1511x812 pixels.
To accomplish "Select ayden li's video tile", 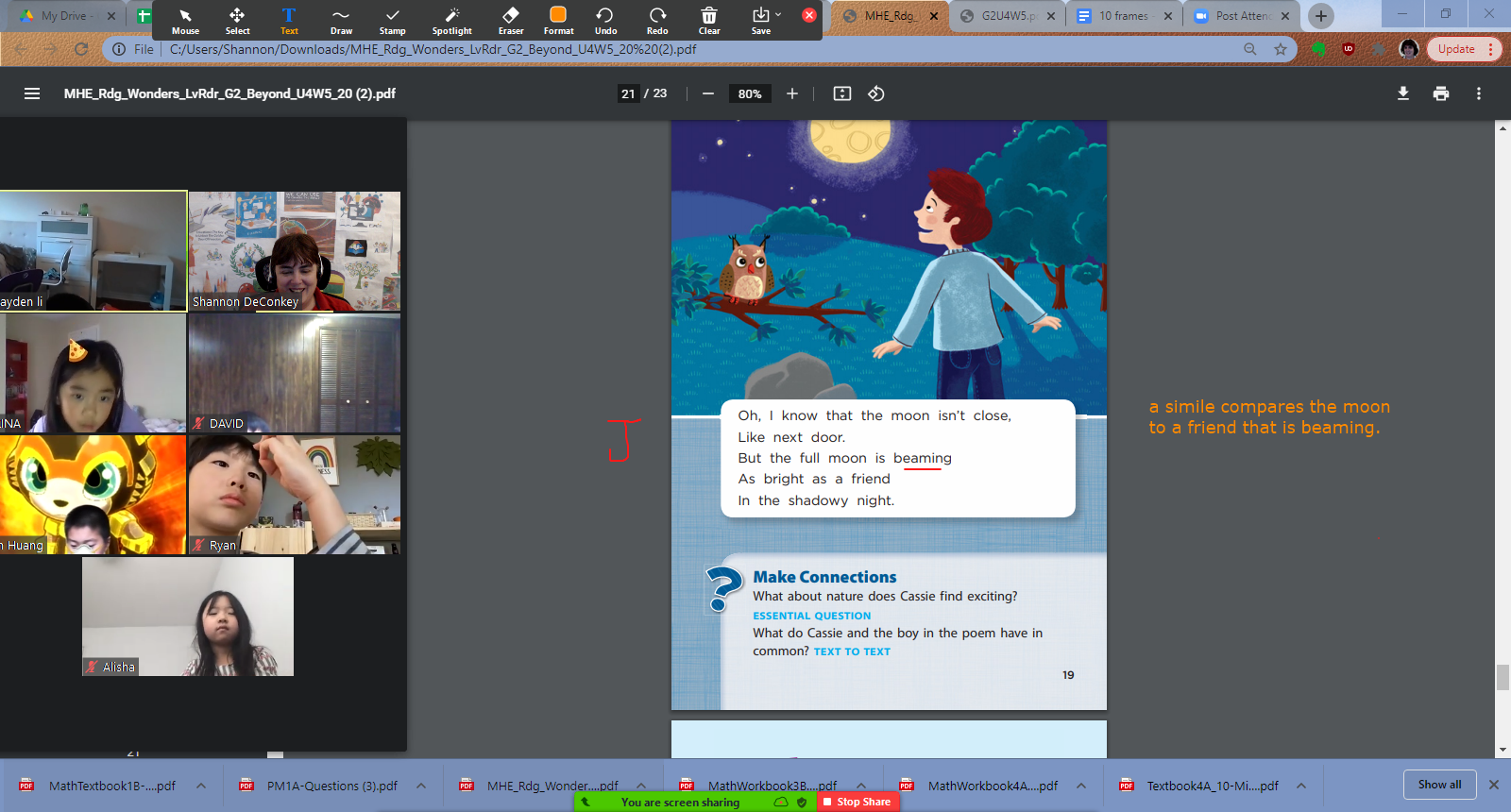I will point(93,251).
